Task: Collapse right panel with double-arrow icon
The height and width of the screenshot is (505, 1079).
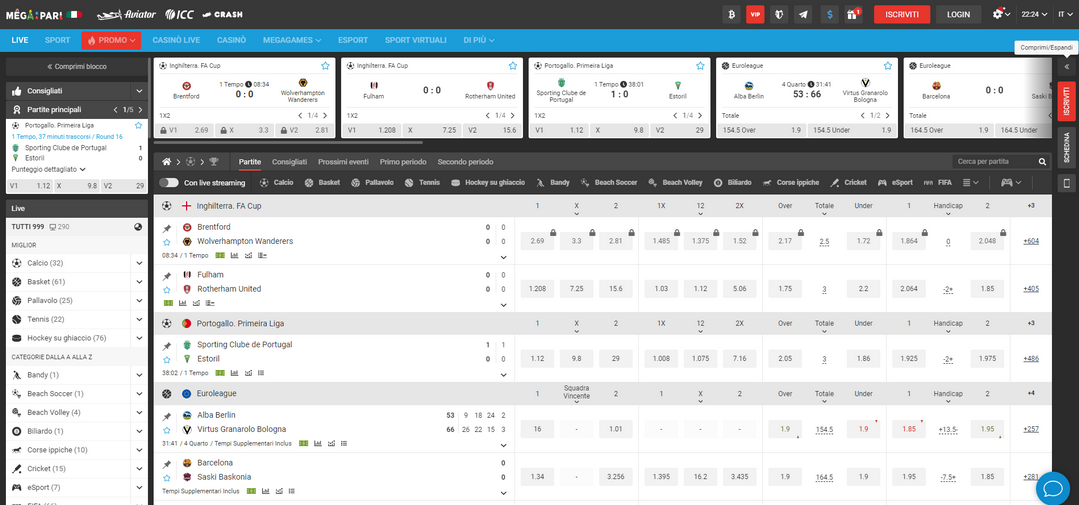Action: pyautogui.click(x=1067, y=67)
